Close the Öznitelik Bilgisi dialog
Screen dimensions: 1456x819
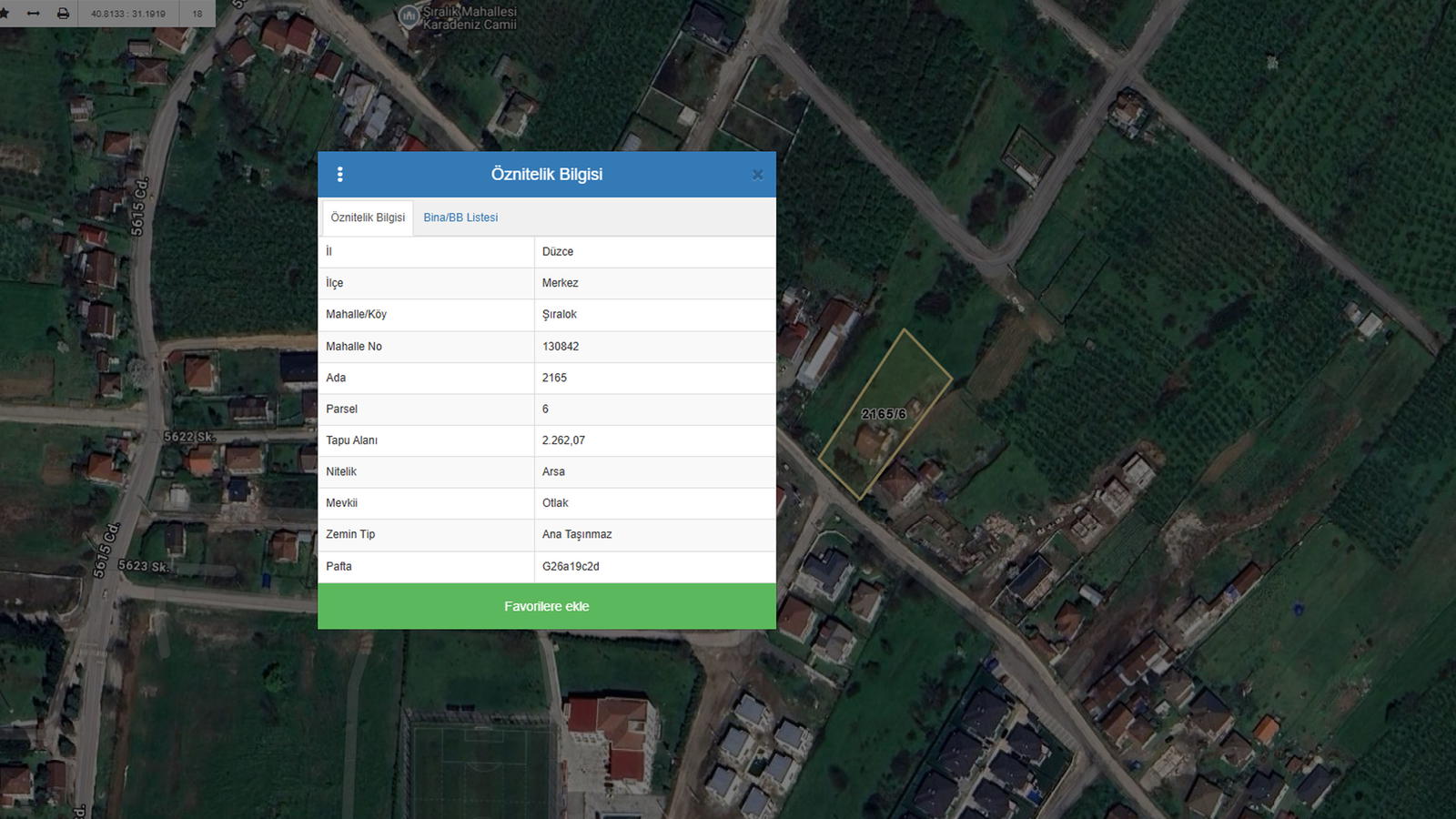(757, 175)
